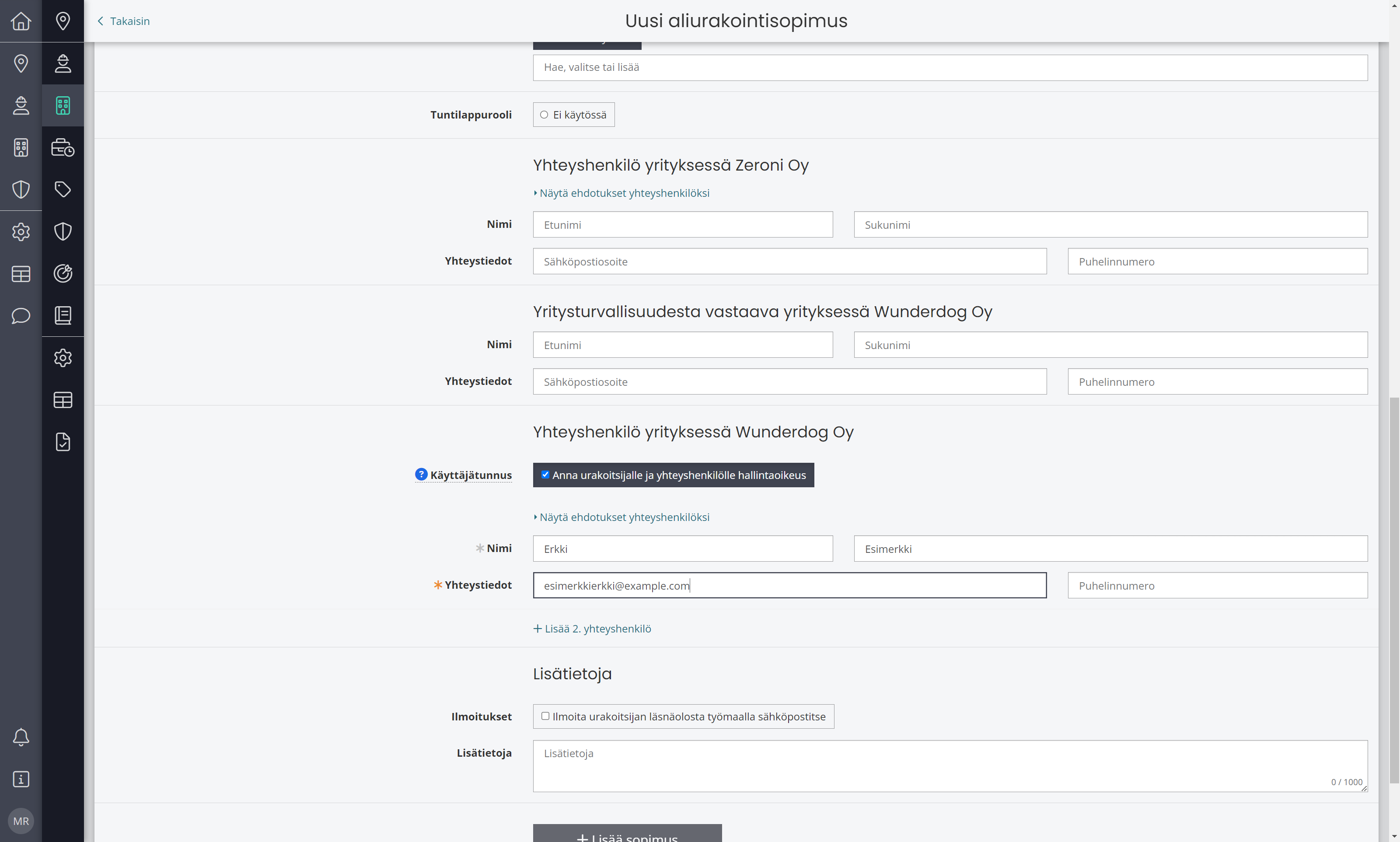
Task: Open the newspaper document icon
Action: click(x=63, y=315)
